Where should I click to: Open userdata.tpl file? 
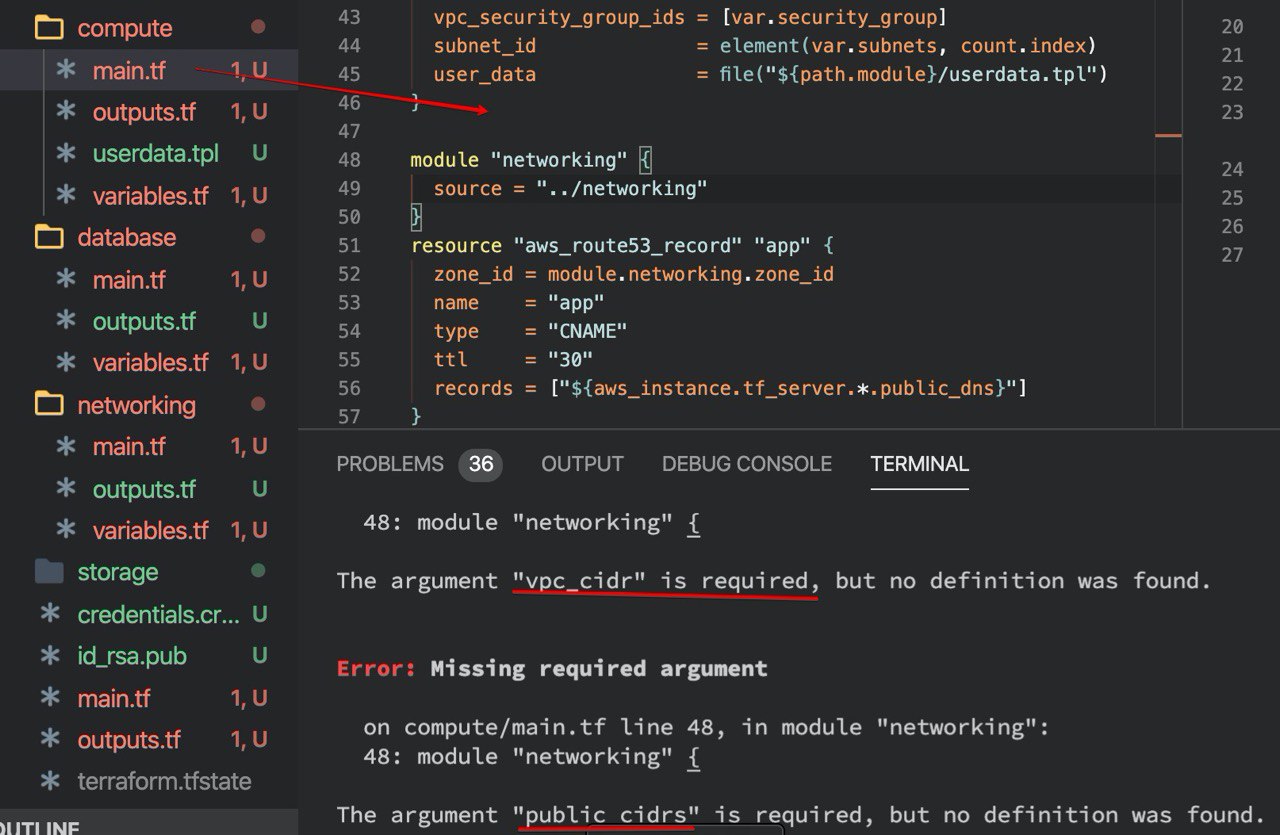(x=155, y=154)
